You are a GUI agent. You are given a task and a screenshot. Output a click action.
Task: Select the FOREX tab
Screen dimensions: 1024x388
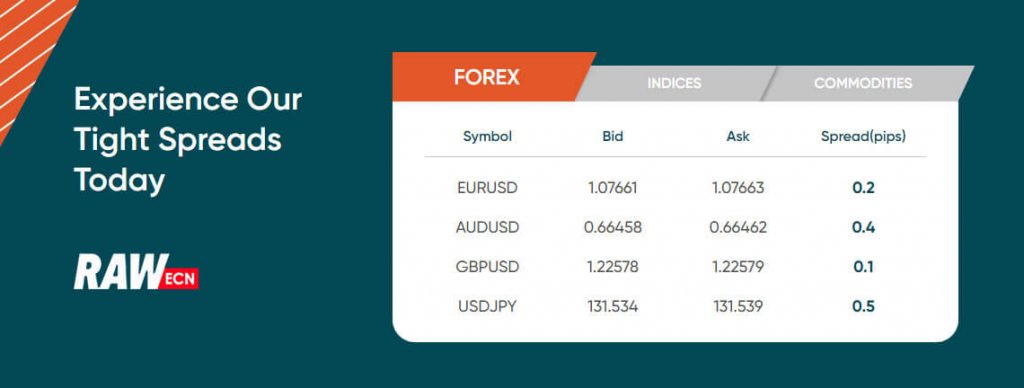(487, 77)
